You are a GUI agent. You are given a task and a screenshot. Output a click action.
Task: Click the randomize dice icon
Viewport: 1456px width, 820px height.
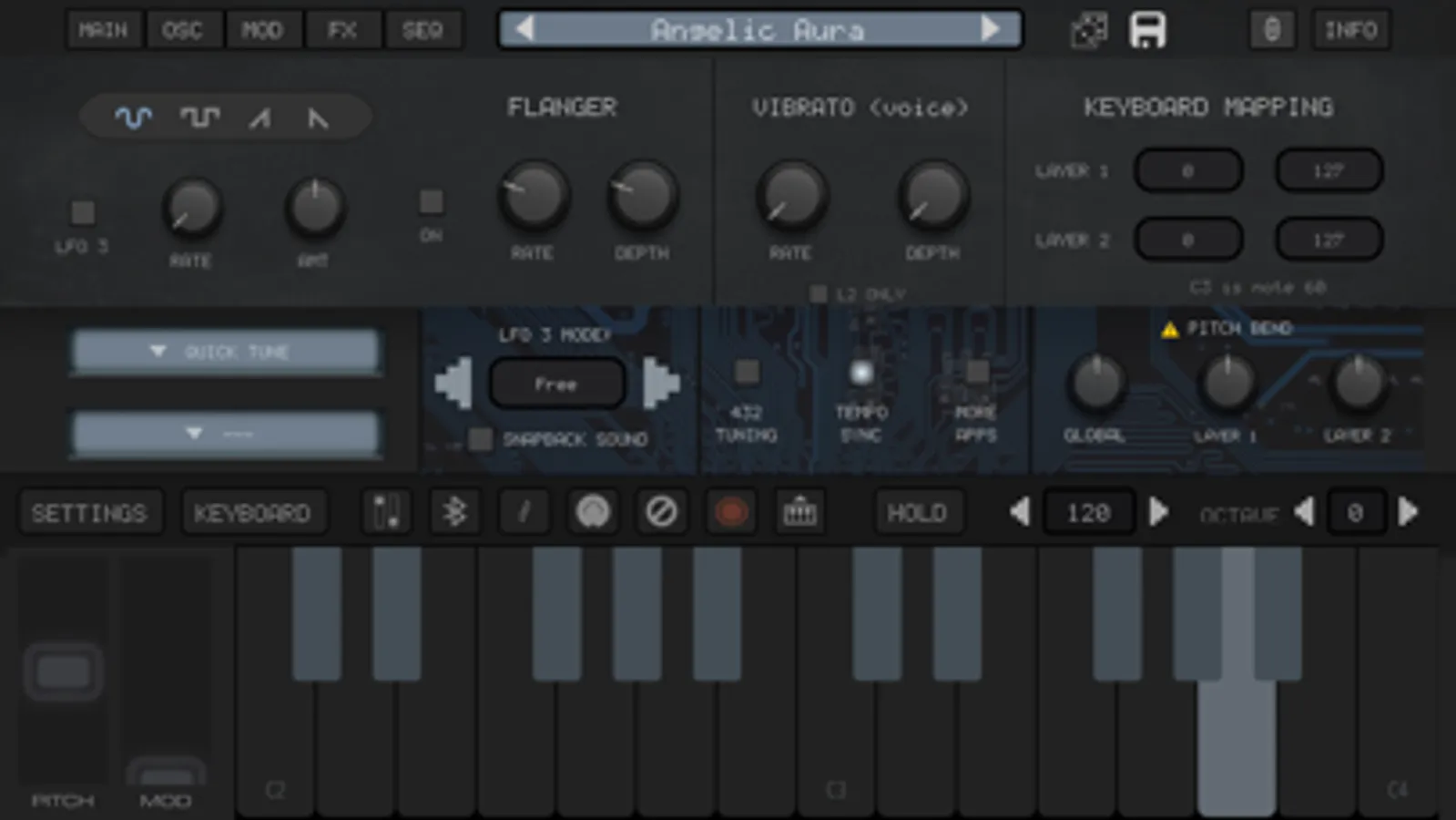point(1089,30)
